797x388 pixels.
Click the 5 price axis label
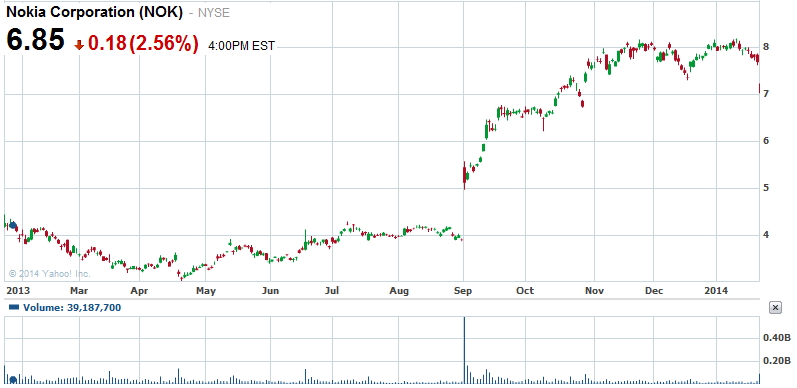click(765, 188)
